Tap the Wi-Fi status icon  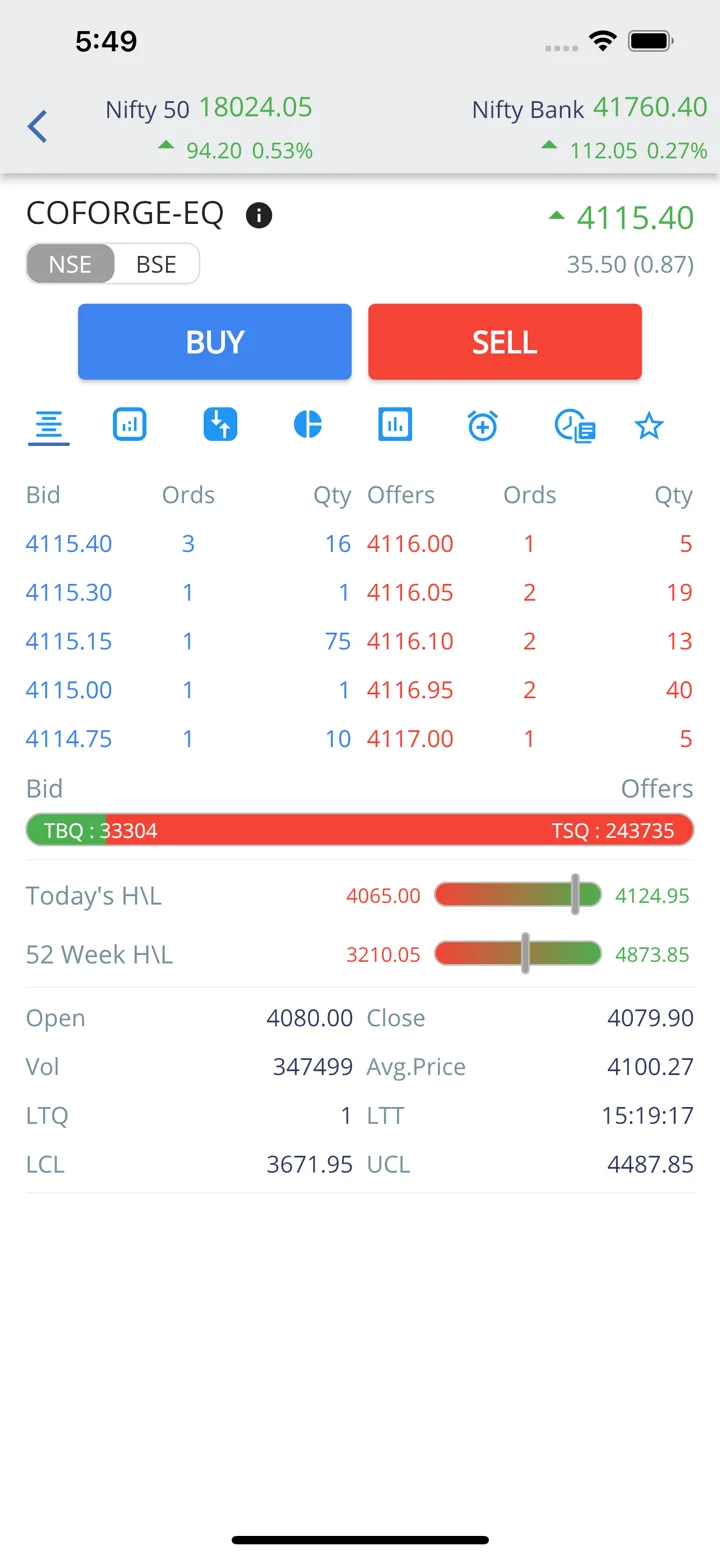tap(602, 41)
